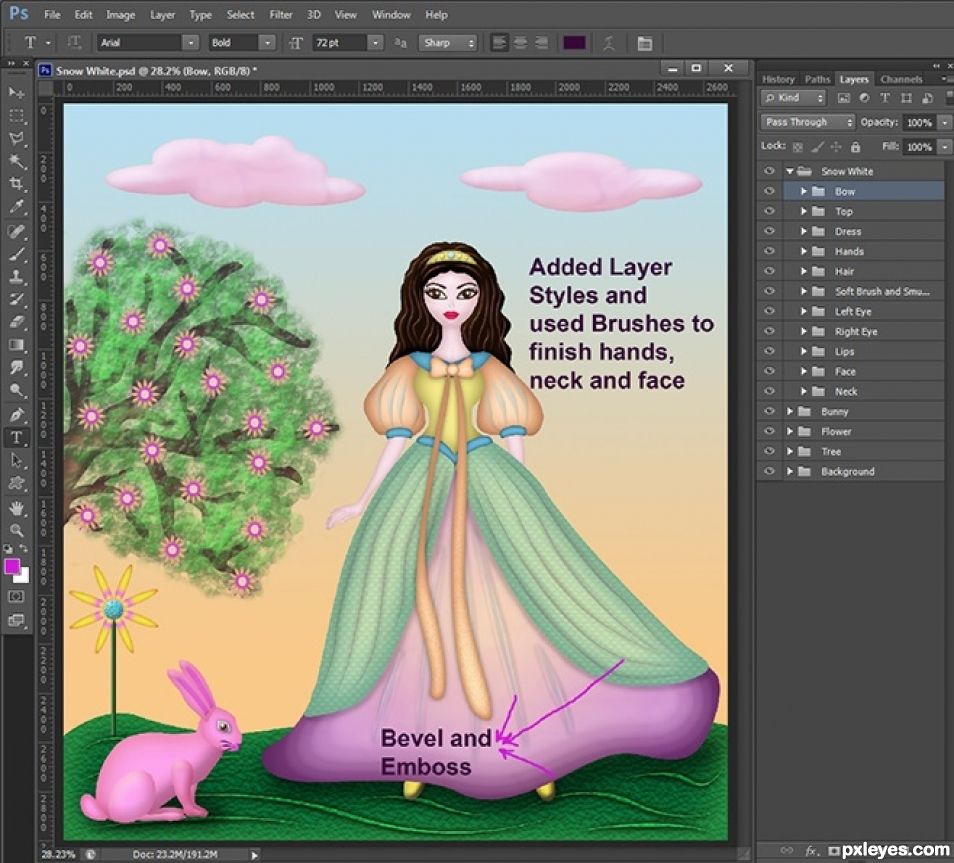
Task: Toggle text orientation in options bar
Action: (x=74, y=43)
